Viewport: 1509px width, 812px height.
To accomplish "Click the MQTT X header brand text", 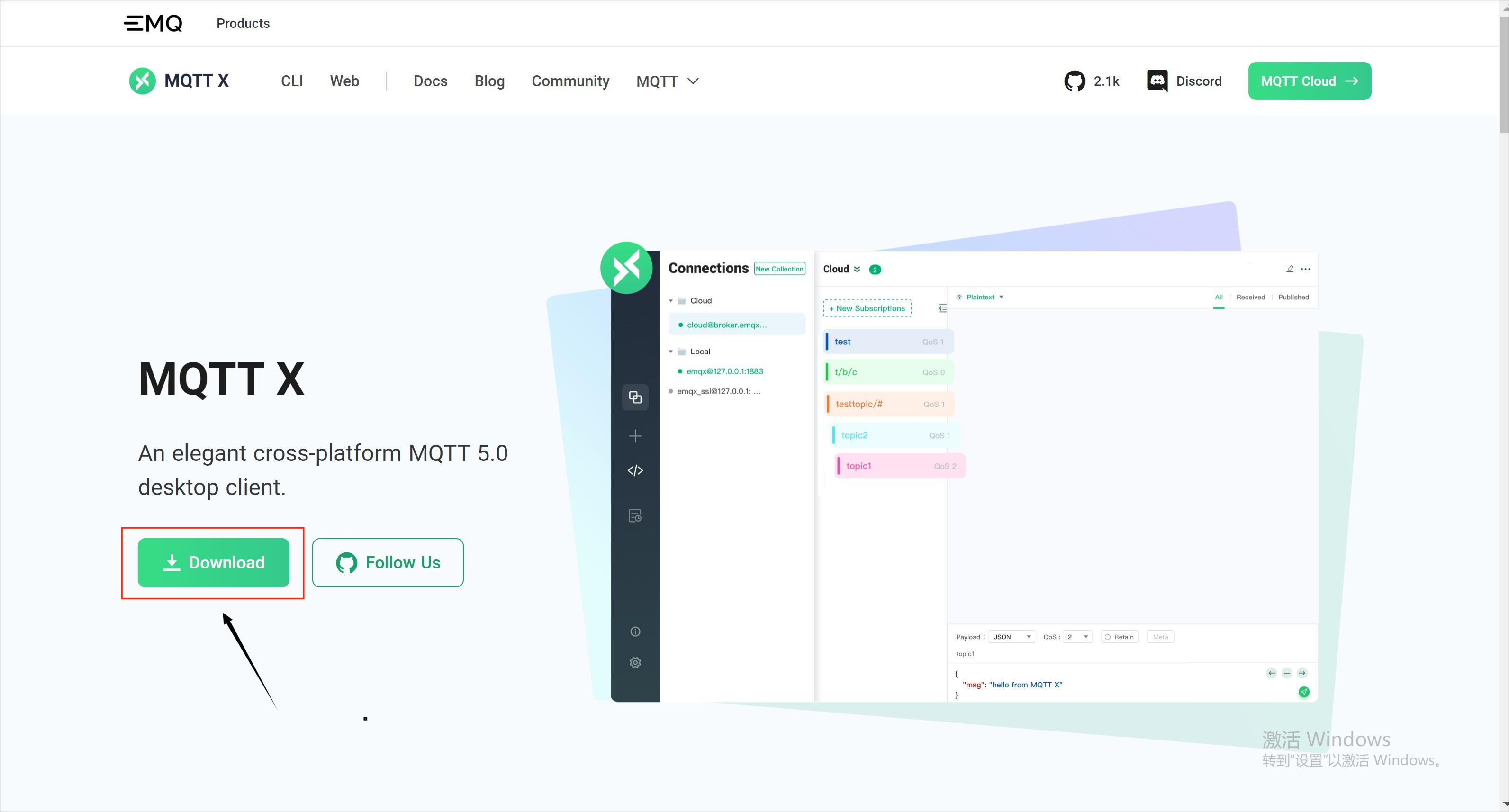I will (197, 81).
